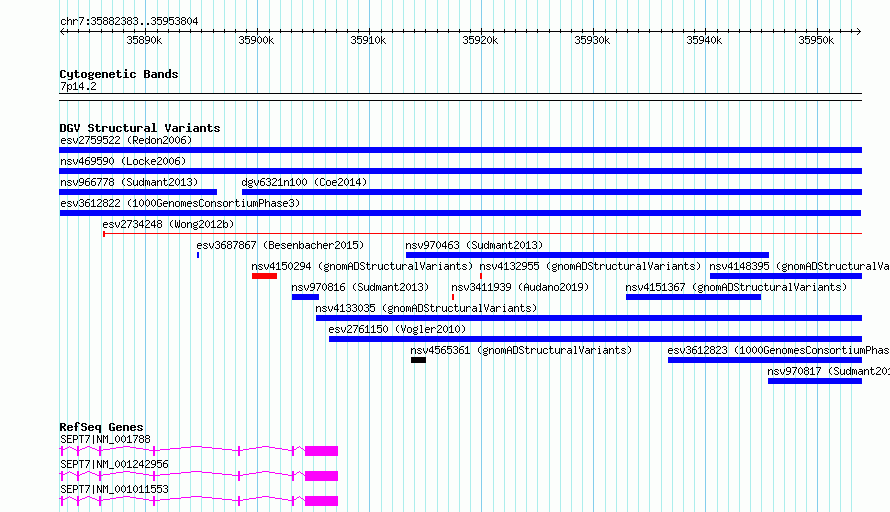
Task: Open nsv970463 (Sudmant2013) variant bar
Action: 587,255
